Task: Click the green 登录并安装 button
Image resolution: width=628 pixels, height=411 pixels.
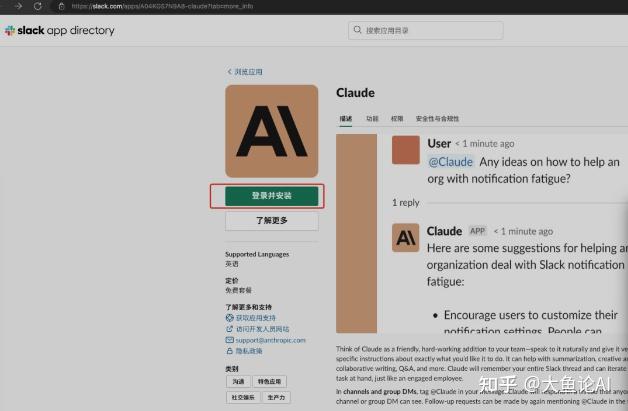Action: tap(272, 196)
